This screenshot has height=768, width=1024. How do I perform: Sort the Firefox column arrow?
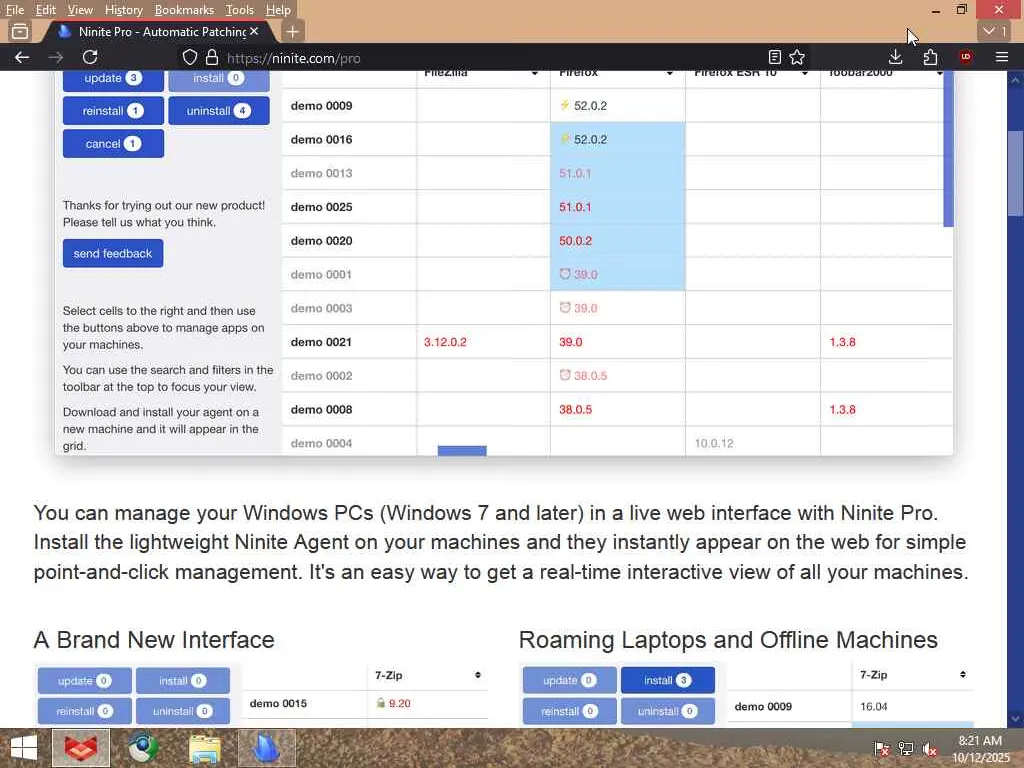click(x=669, y=73)
